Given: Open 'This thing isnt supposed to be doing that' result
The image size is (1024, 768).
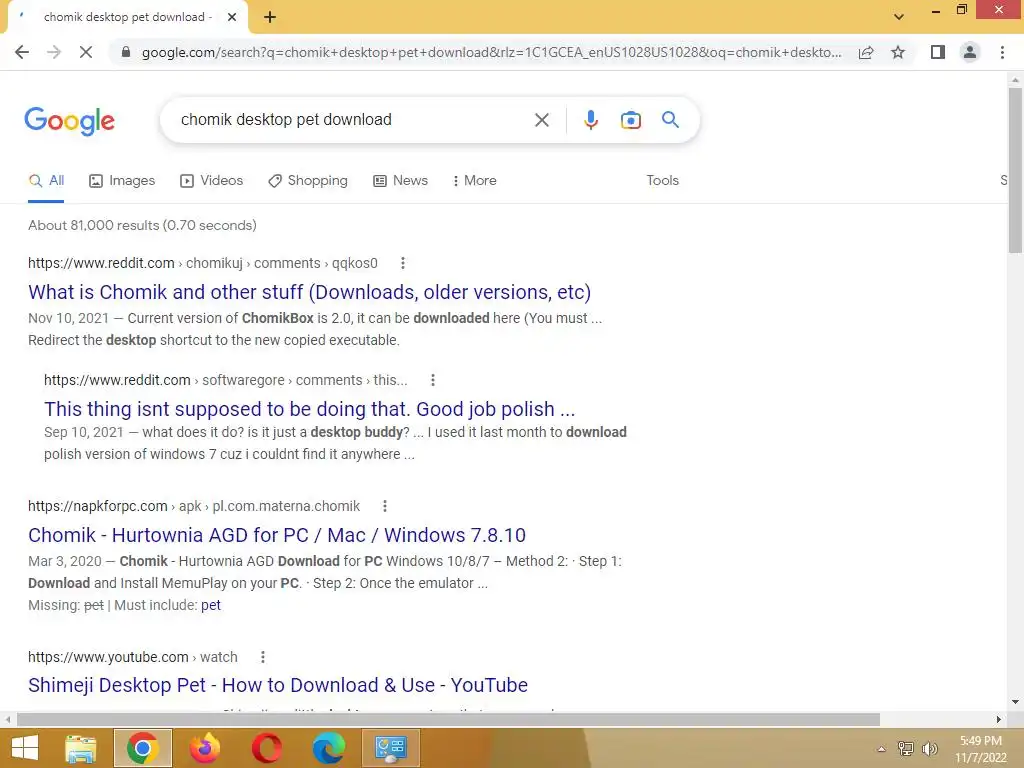Looking at the screenshot, I should (x=310, y=409).
